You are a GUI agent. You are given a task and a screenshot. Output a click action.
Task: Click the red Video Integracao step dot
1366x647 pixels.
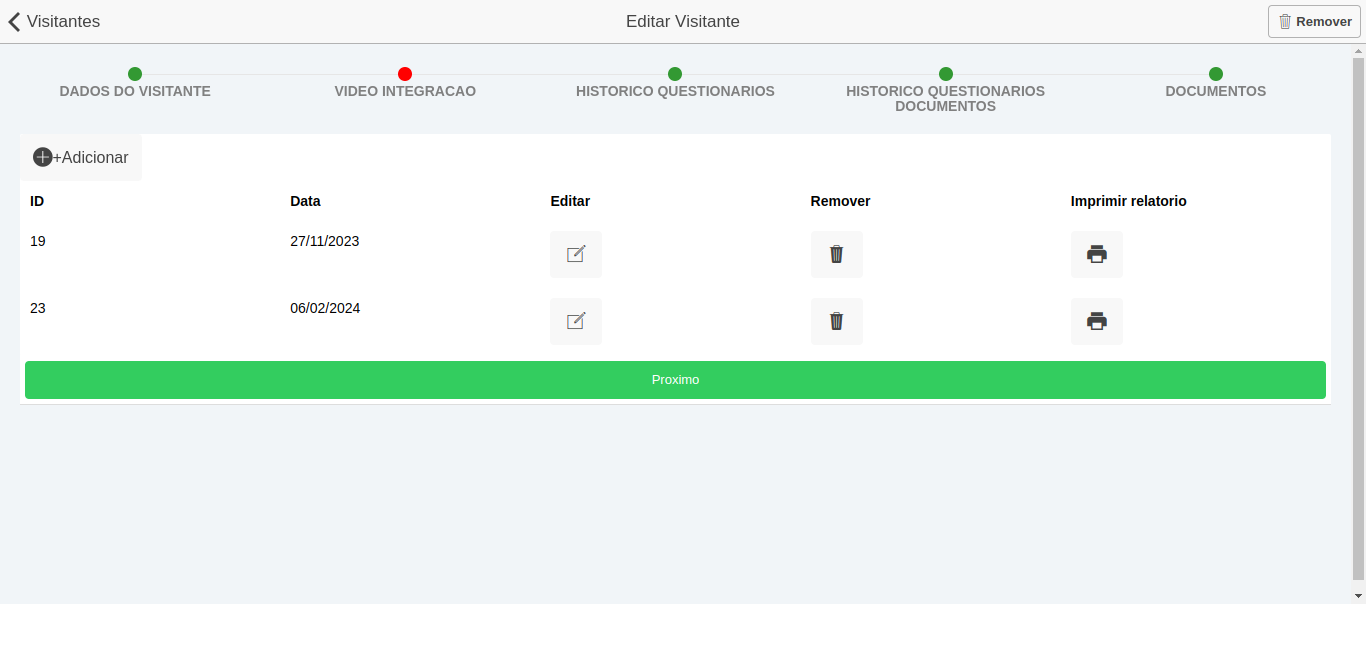tap(405, 74)
